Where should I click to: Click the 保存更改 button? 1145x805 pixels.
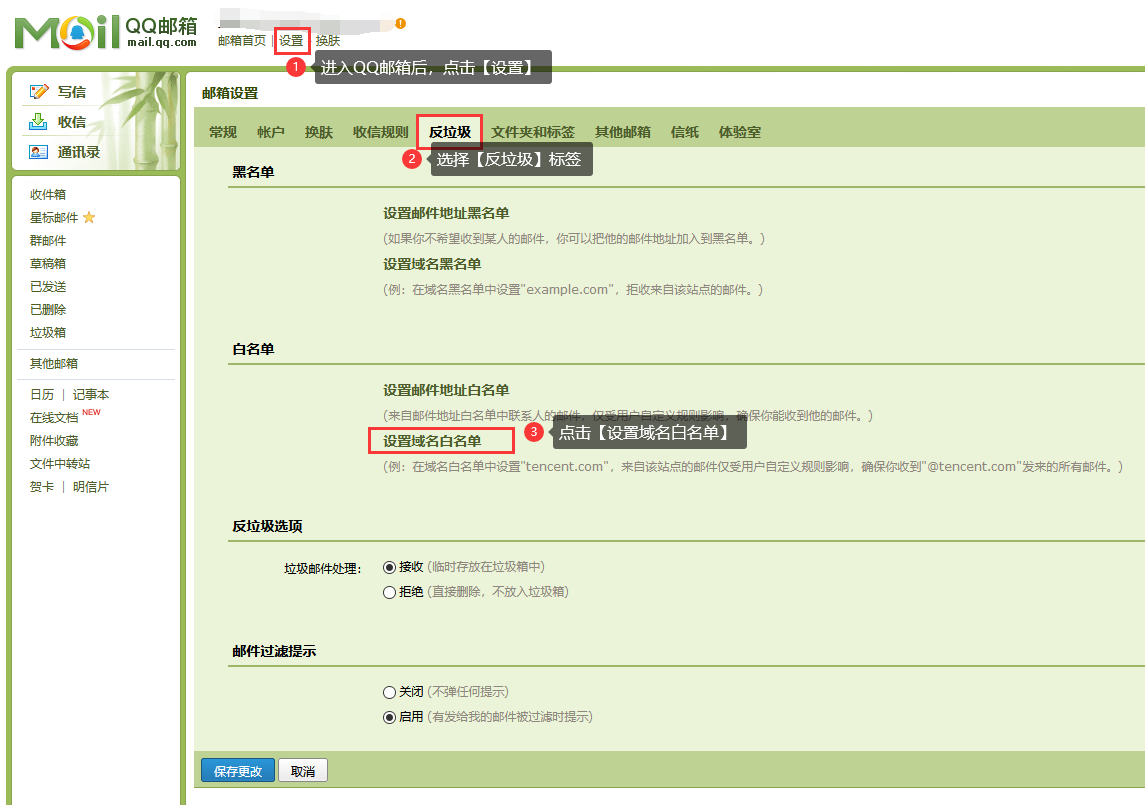[238, 771]
